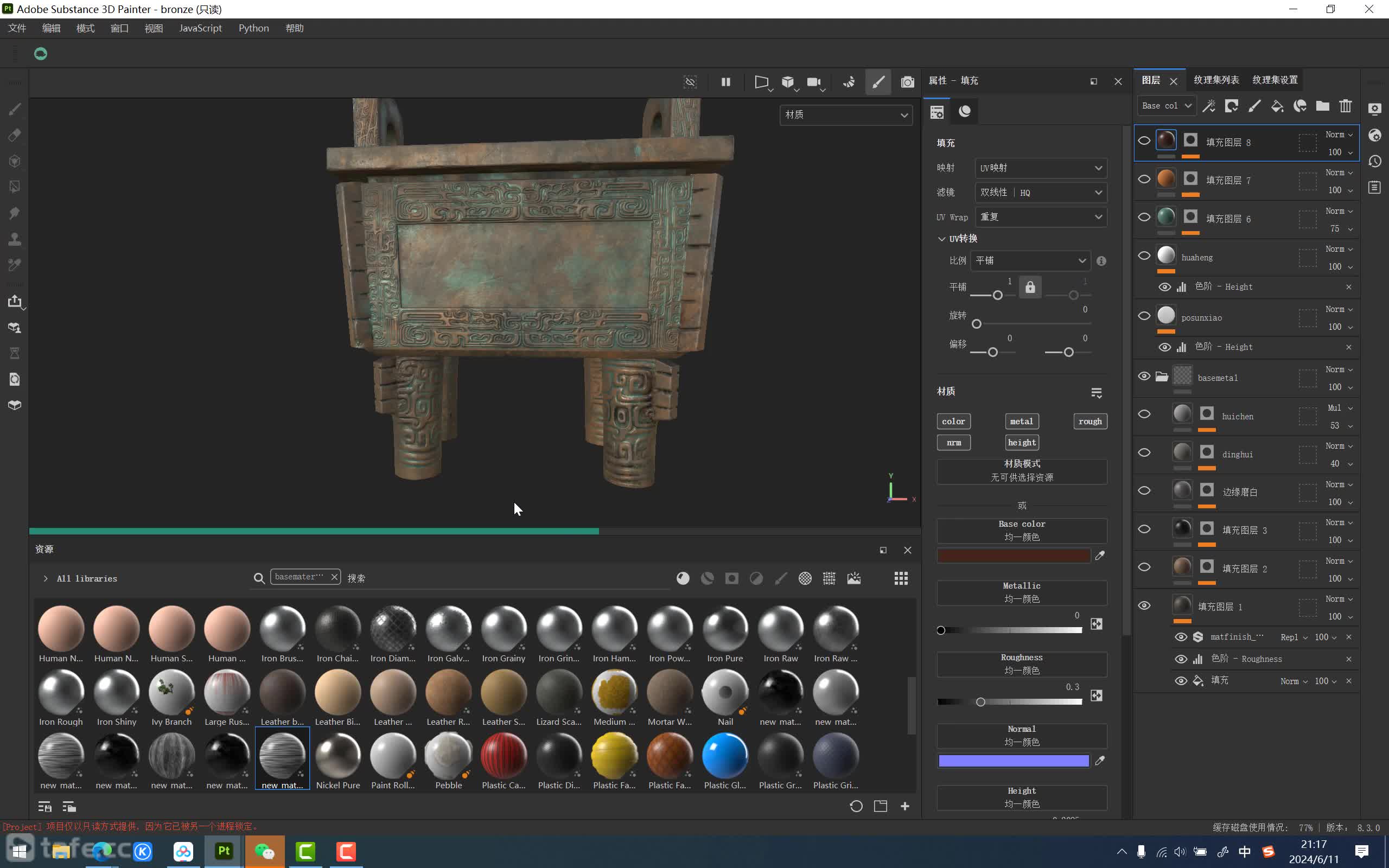Collapse the UV转换 section
The width and height of the screenshot is (1389, 868).
[941, 239]
